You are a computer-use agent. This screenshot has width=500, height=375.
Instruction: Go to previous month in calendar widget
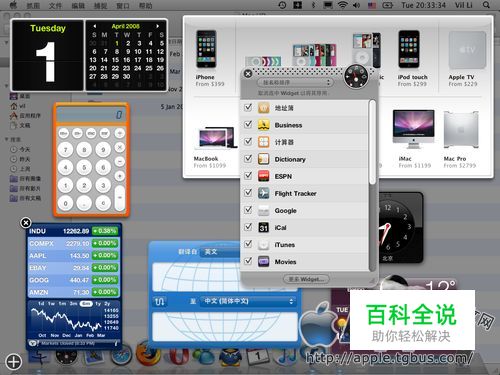coord(95,26)
